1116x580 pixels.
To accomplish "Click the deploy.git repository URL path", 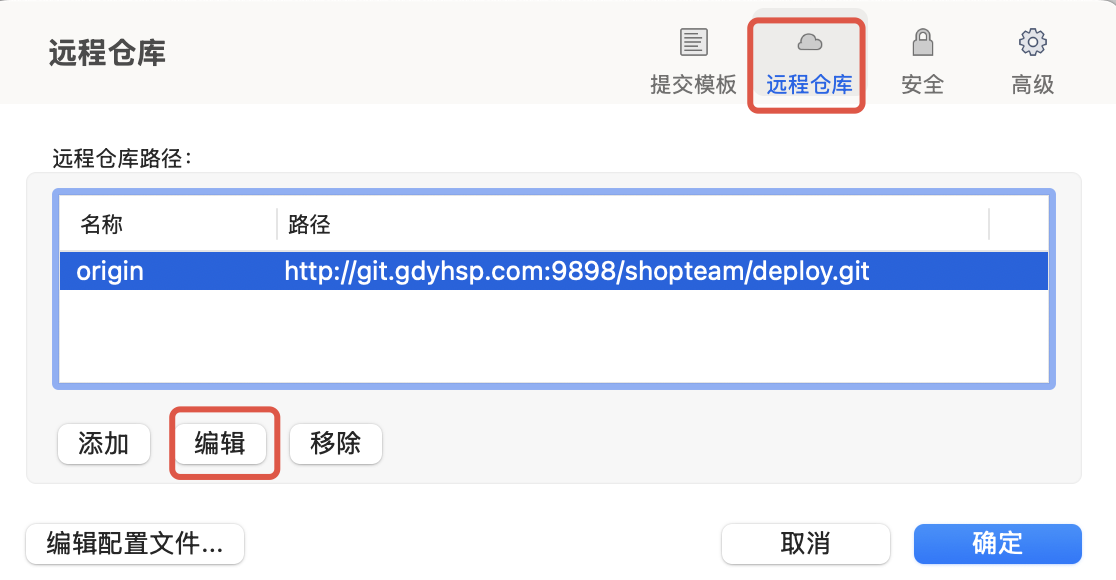I will [577, 271].
